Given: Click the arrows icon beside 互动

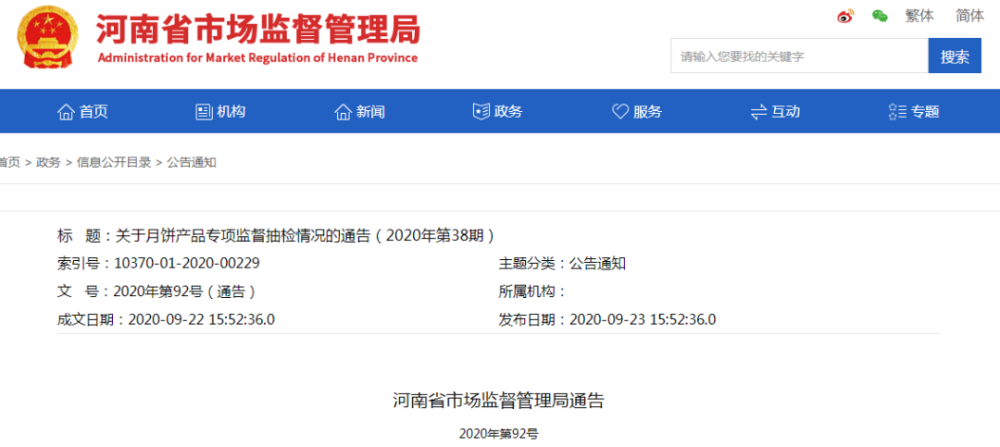Looking at the screenshot, I should 759,112.
